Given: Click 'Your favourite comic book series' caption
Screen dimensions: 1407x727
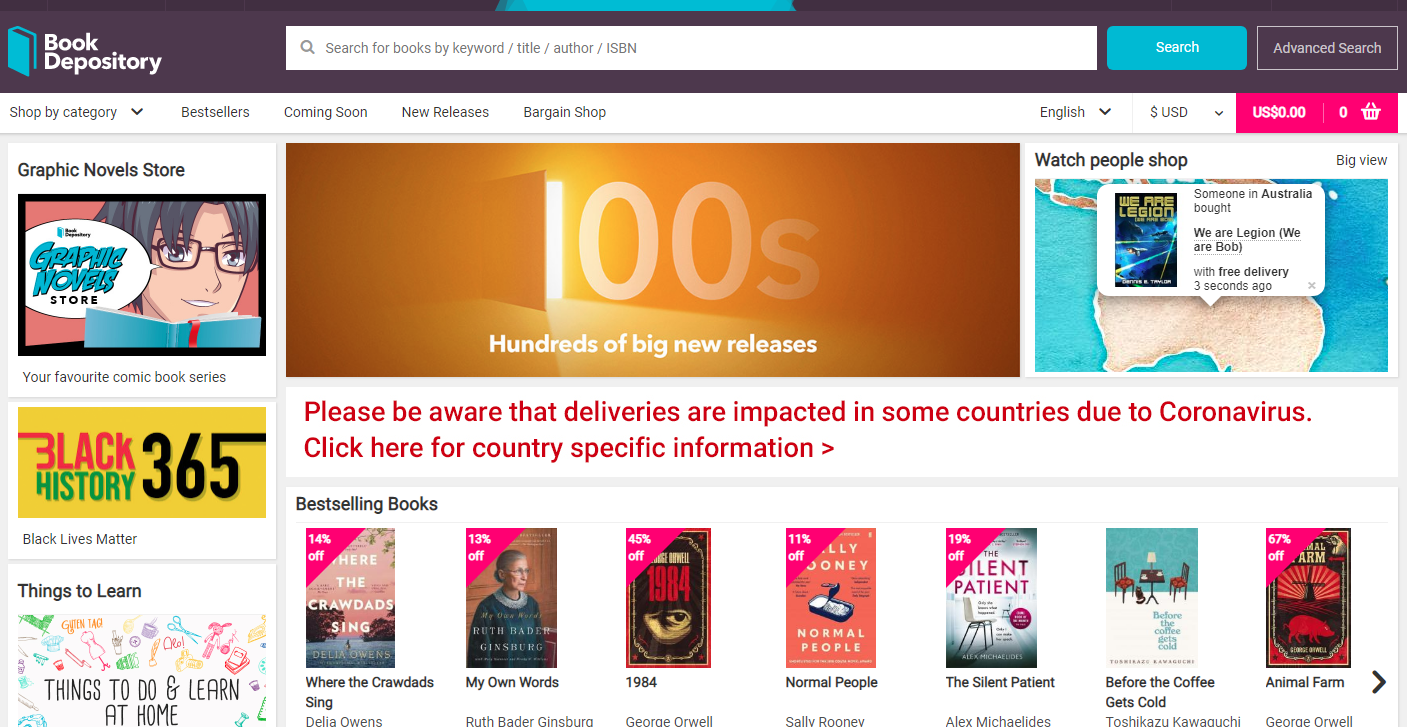Looking at the screenshot, I should [124, 377].
